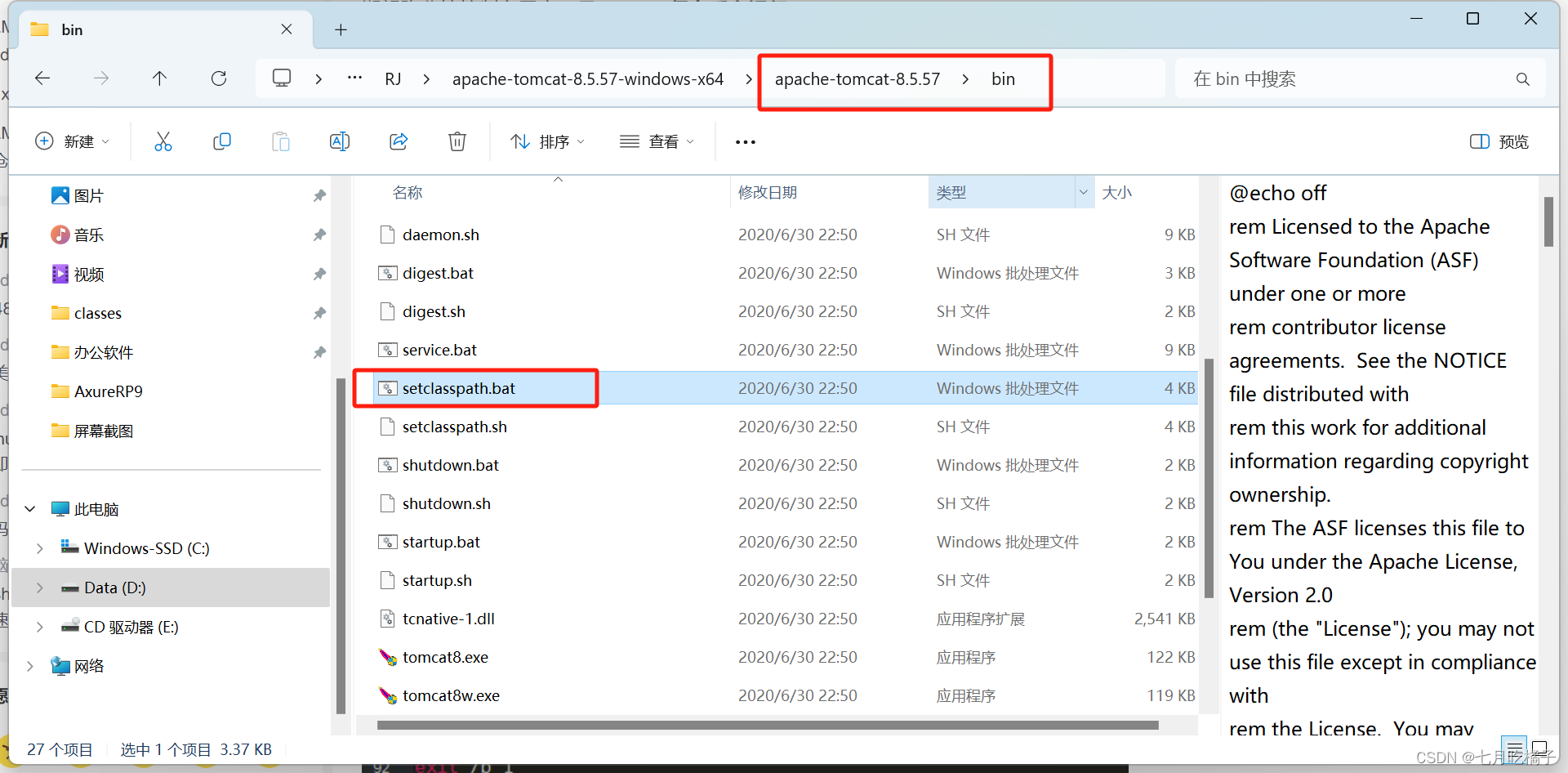The image size is (1568, 773).
Task: Switch to details view icon in status bar
Action: point(1515,748)
